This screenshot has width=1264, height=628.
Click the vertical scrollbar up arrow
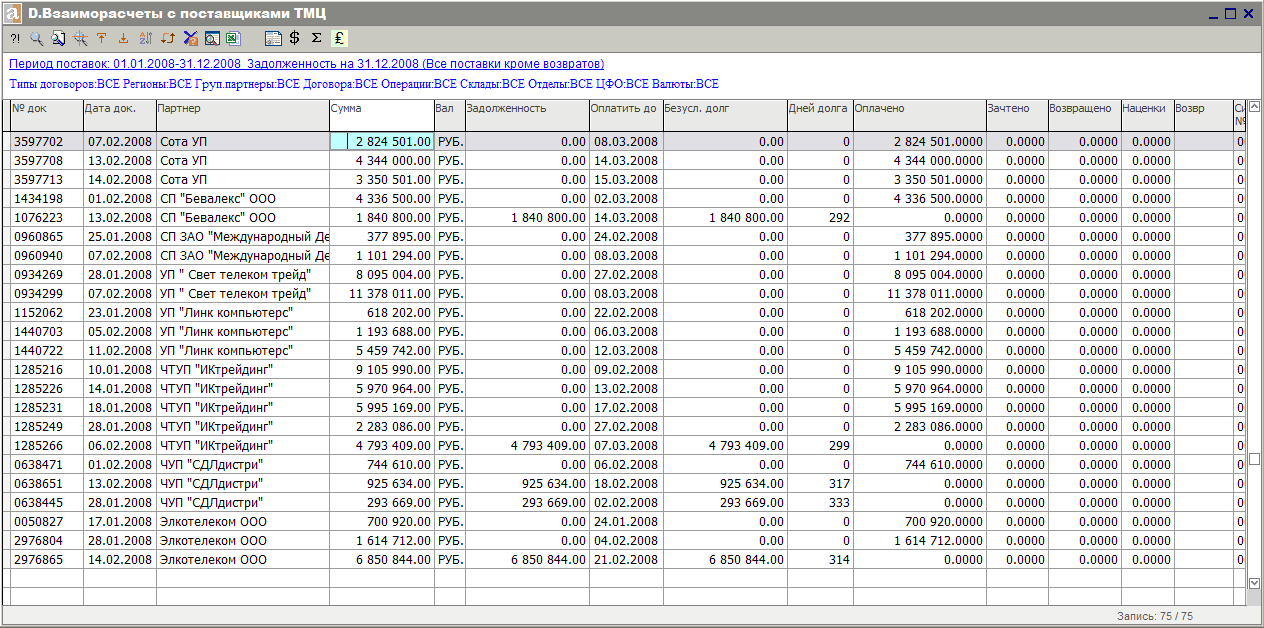coord(1254,106)
